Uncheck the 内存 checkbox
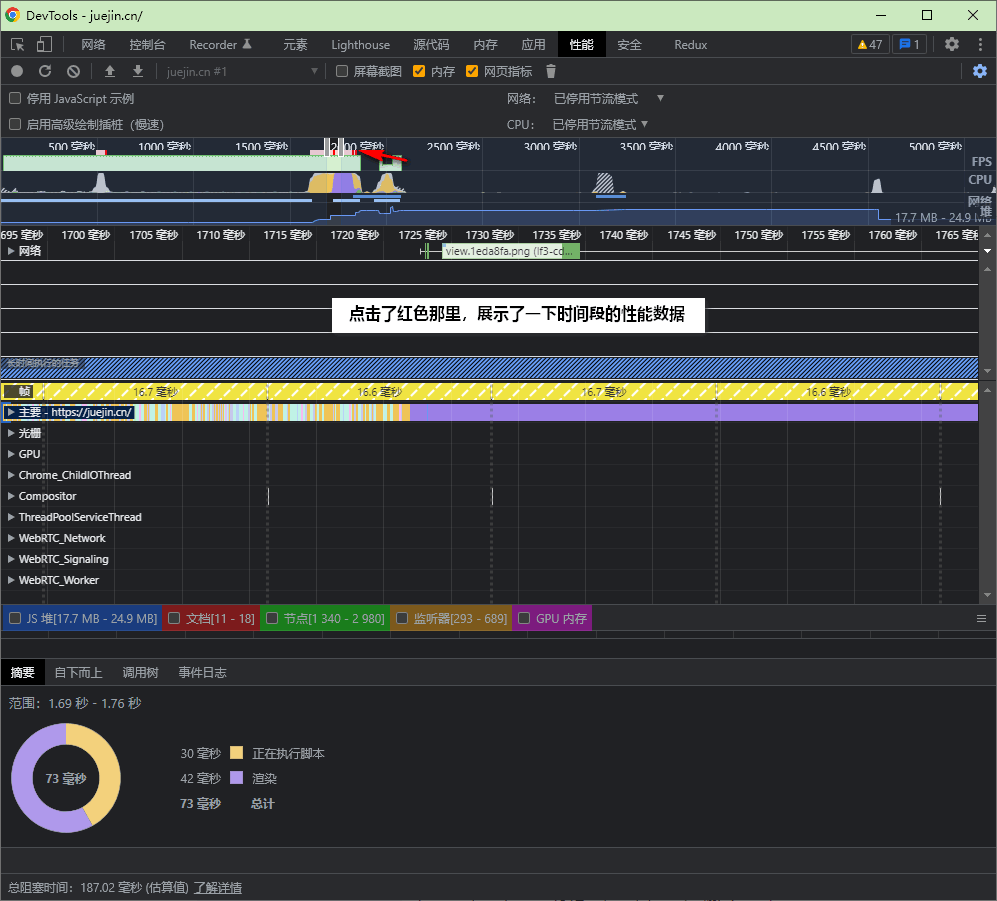Viewport: 997px width, 901px height. [419, 72]
